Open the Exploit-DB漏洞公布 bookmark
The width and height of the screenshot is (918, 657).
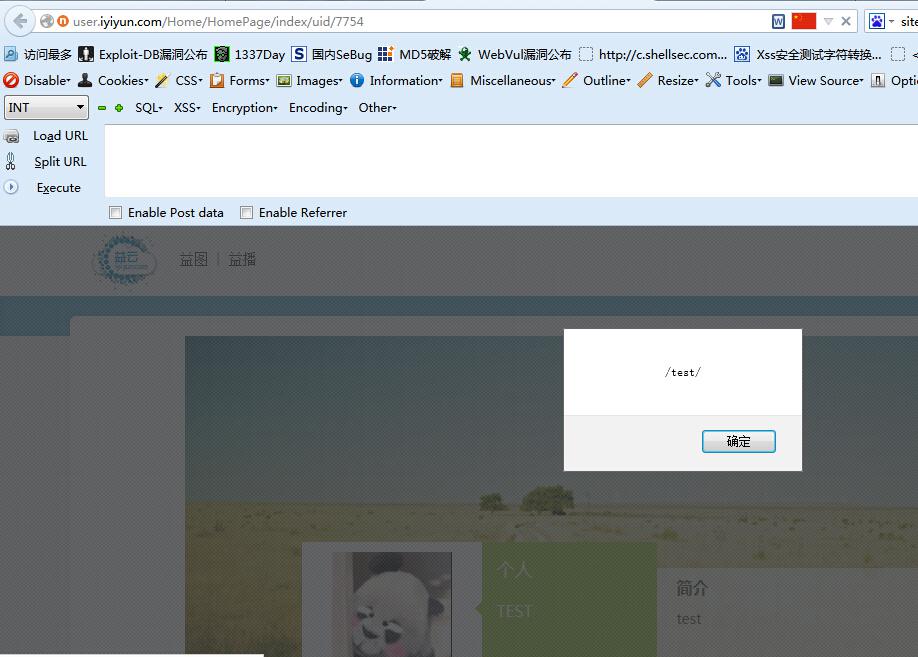pos(143,54)
